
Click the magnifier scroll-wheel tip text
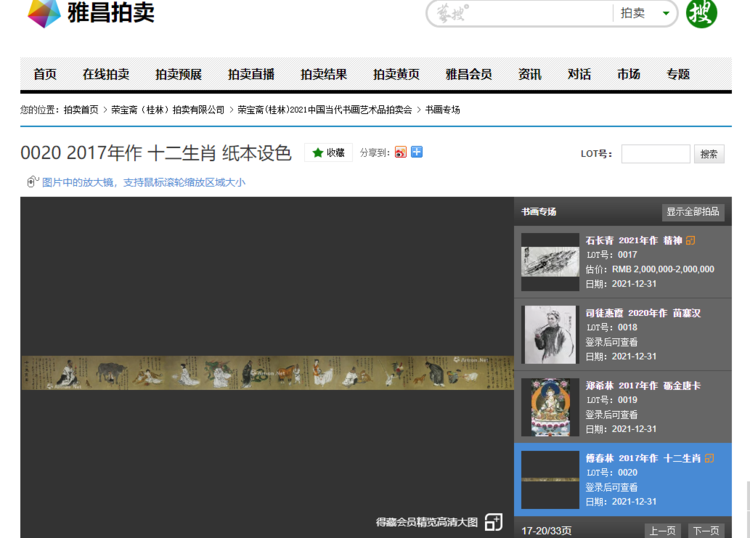coord(143,182)
